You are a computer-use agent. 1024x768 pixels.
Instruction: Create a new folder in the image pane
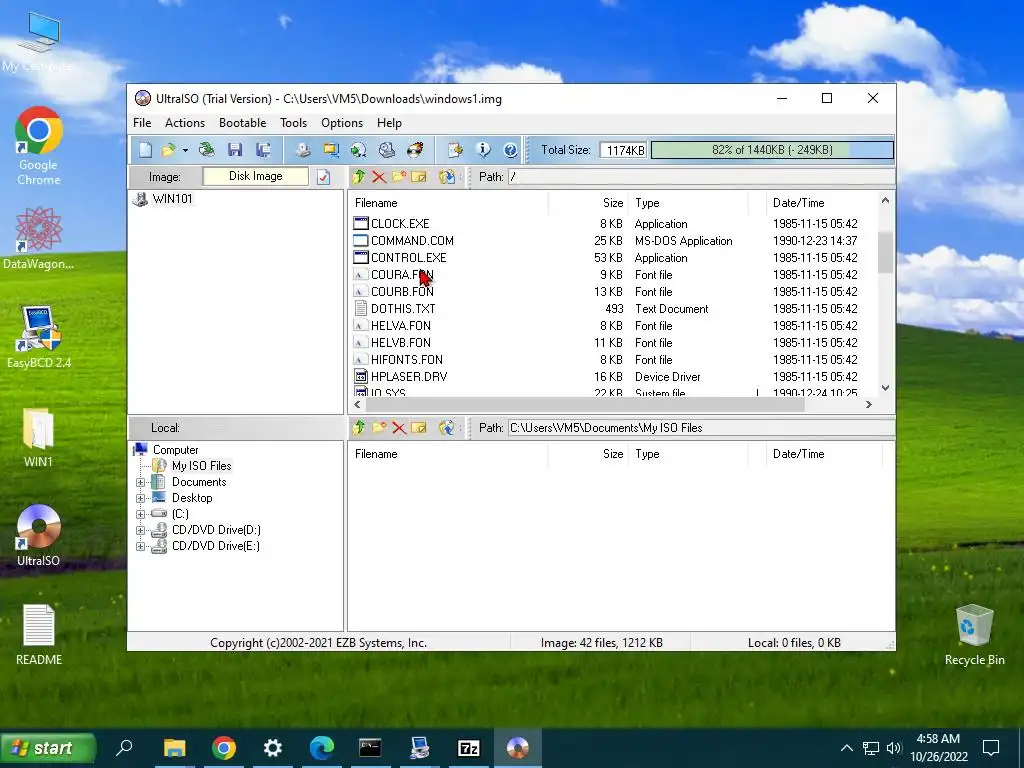click(x=399, y=176)
